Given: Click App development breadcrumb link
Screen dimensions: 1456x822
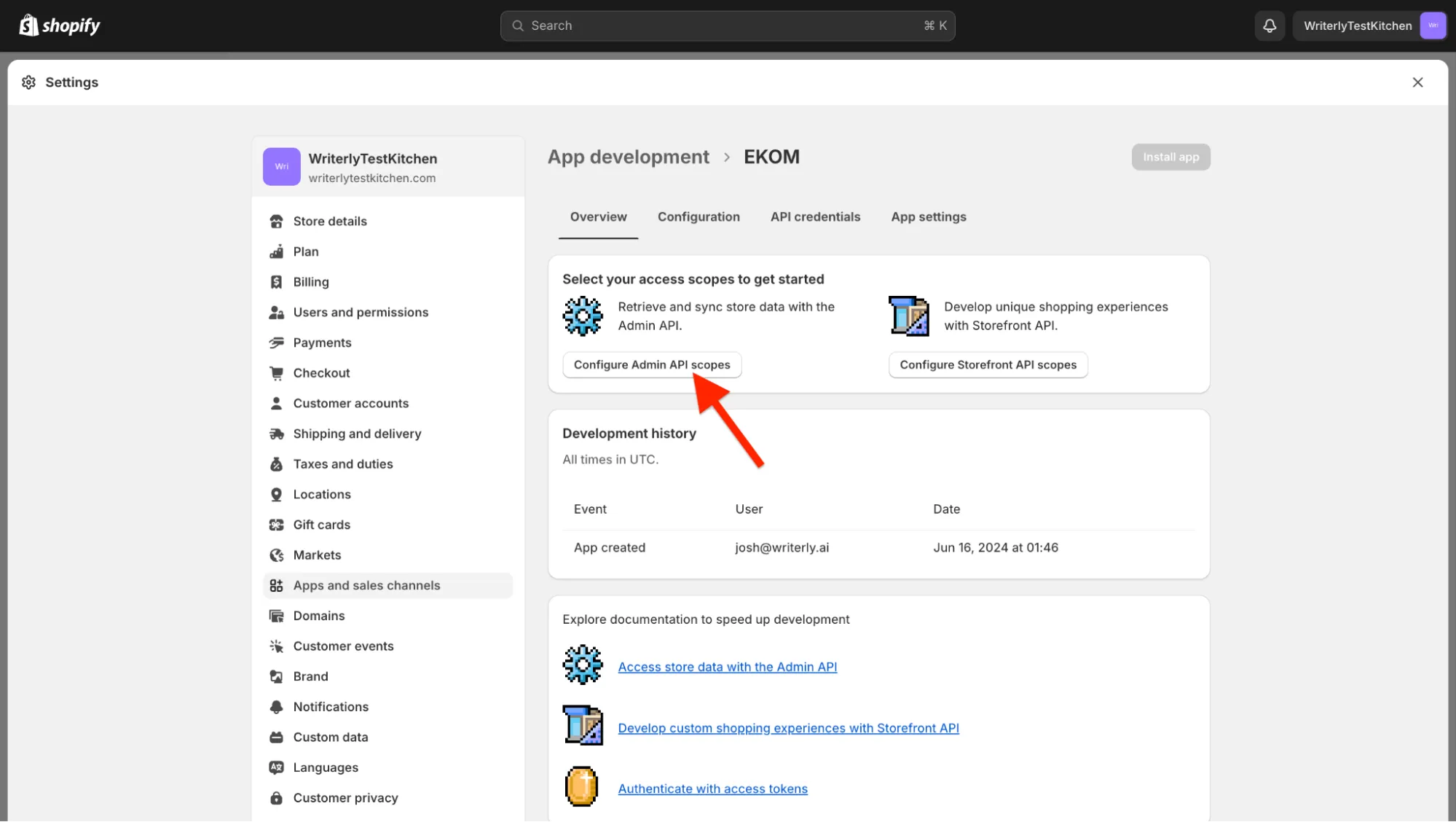Looking at the screenshot, I should click(628, 157).
